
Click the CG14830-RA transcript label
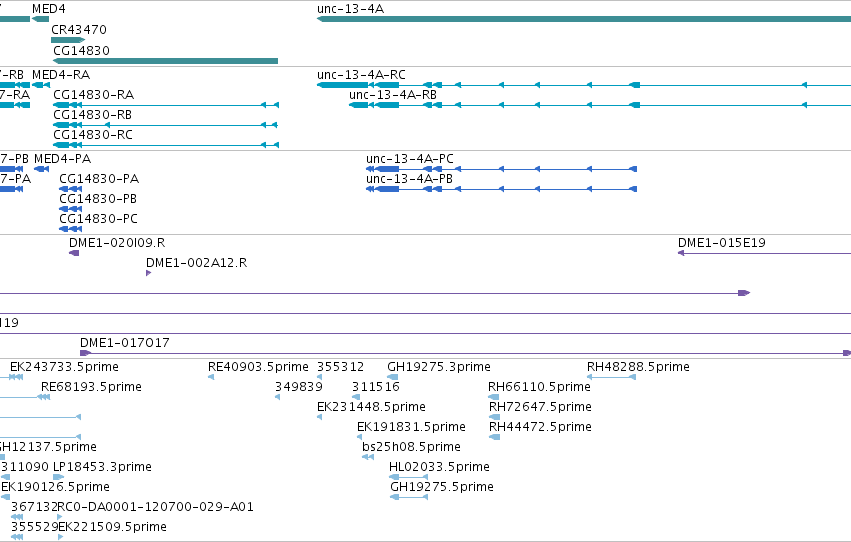point(93,94)
